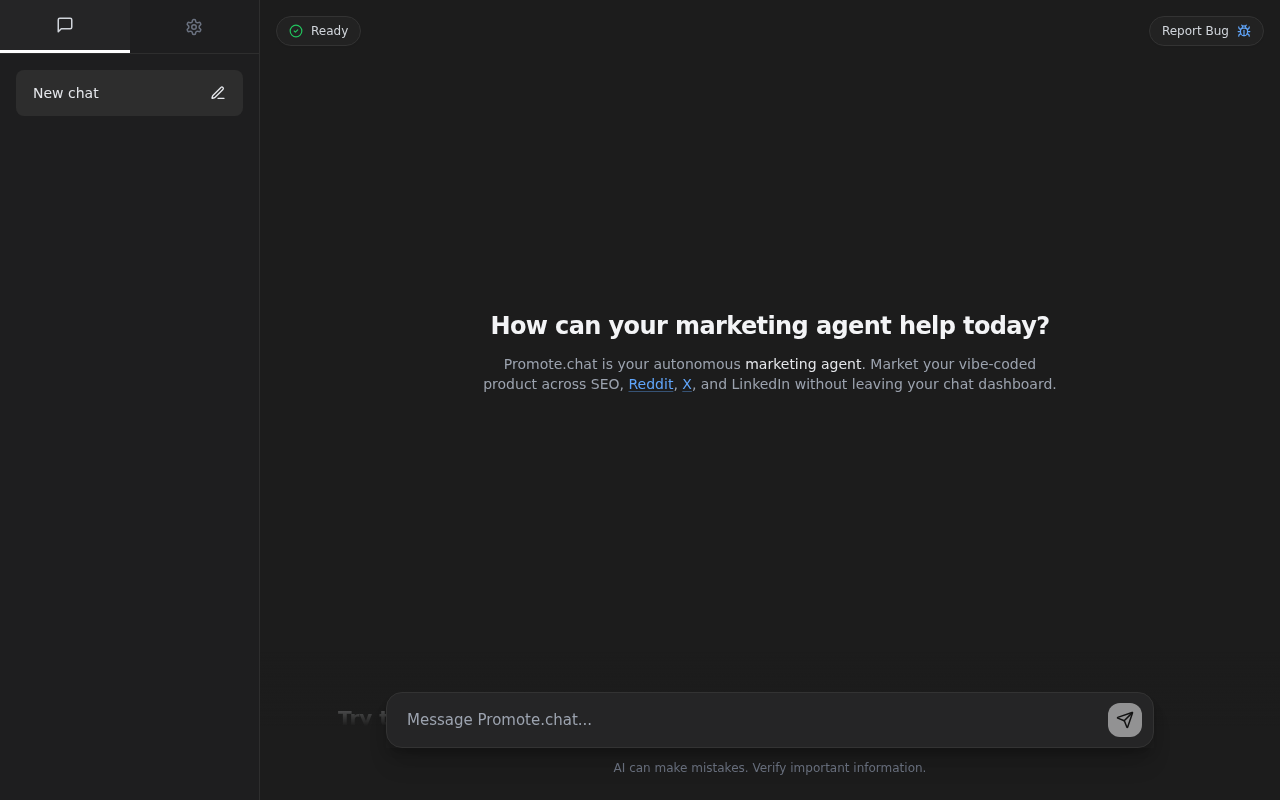Open the Report Bug dialog
The width and height of the screenshot is (1280, 800).
(1206, 31)
